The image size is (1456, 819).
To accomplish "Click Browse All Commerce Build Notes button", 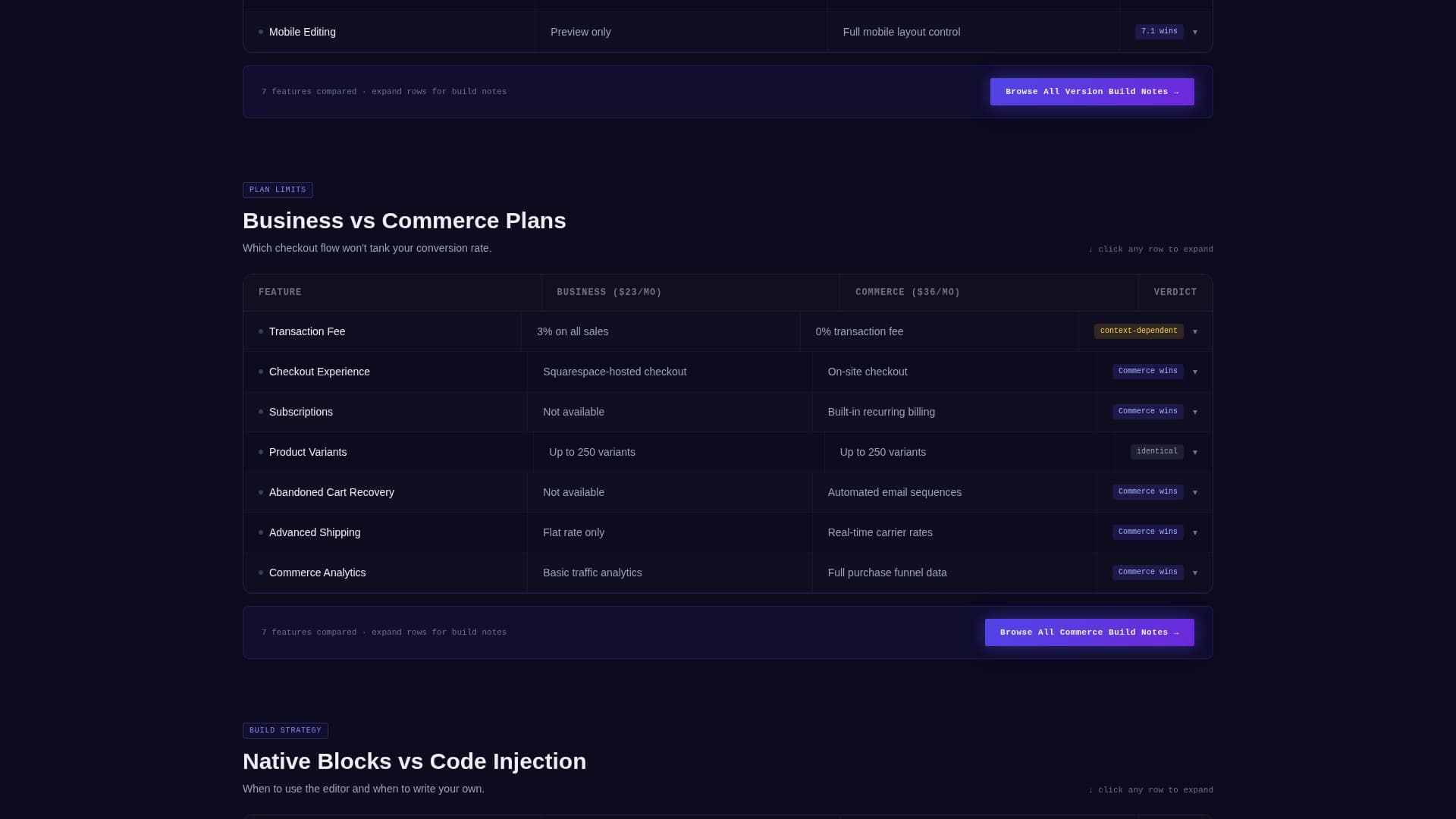I will 1090,632.
